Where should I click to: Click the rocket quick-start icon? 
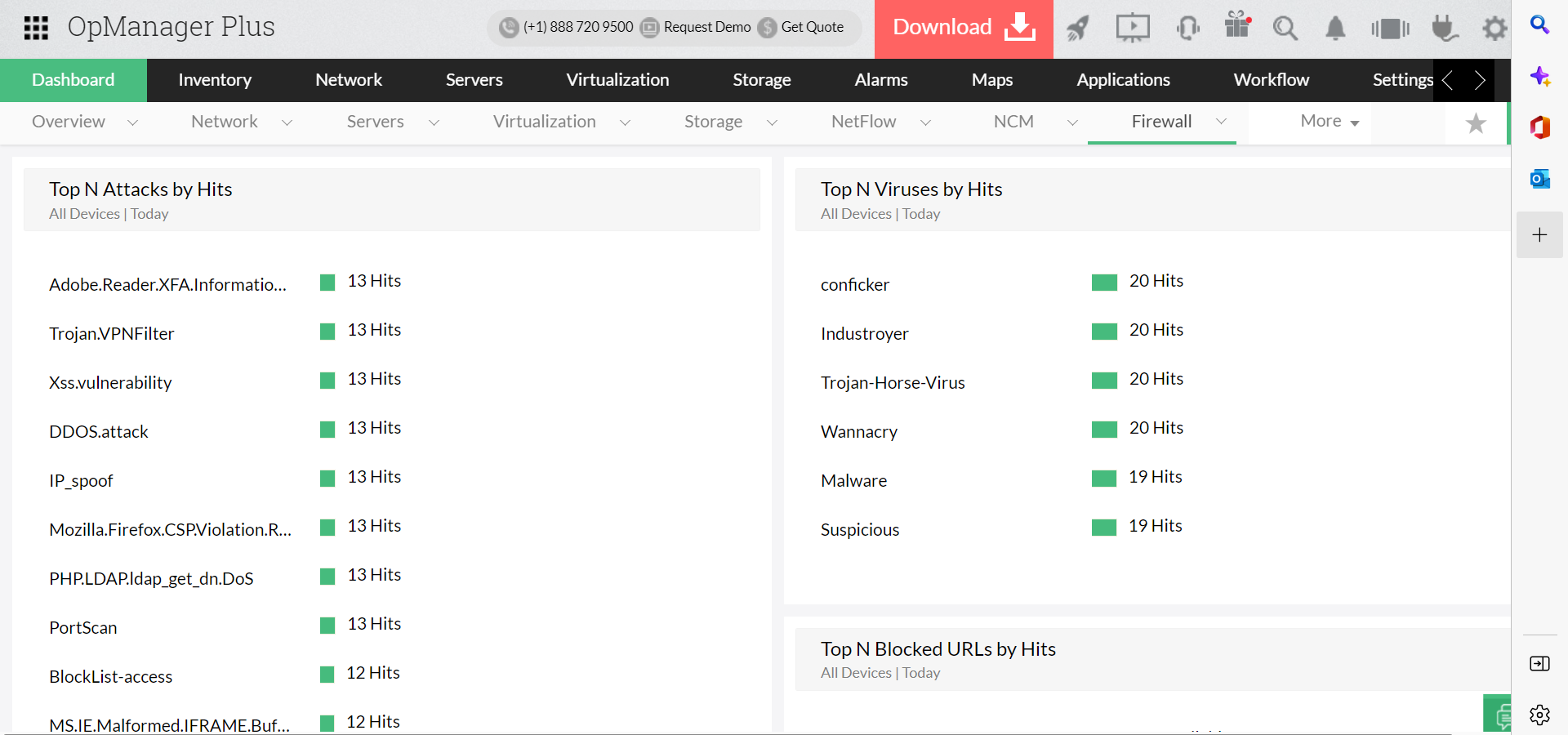point(1078,29)
